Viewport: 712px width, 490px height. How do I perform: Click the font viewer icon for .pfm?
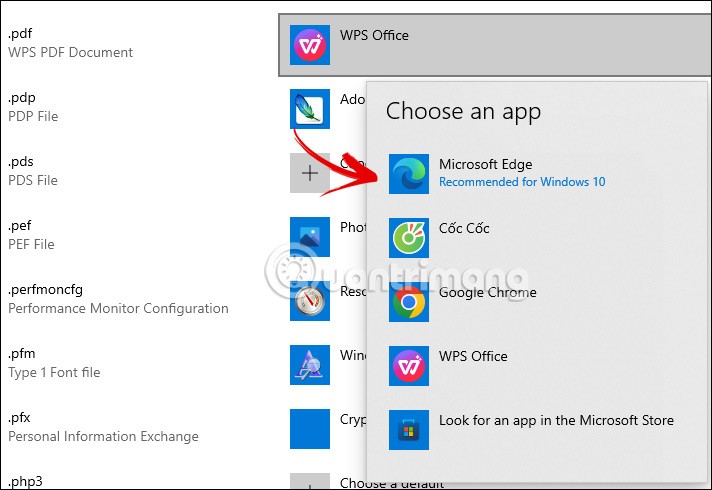(310, 365)
